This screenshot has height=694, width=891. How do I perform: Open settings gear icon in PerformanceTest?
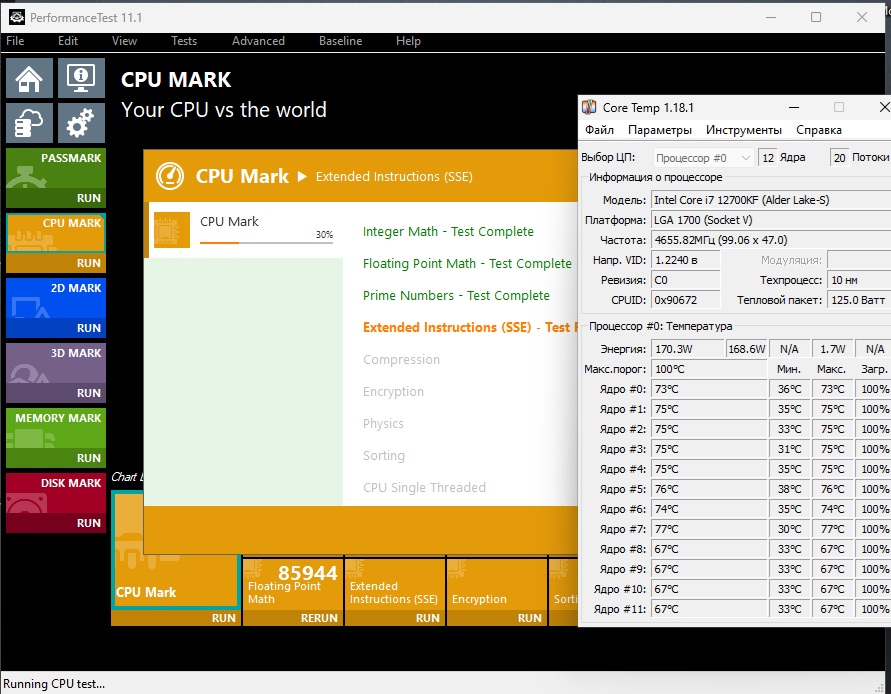click(80, 124)
